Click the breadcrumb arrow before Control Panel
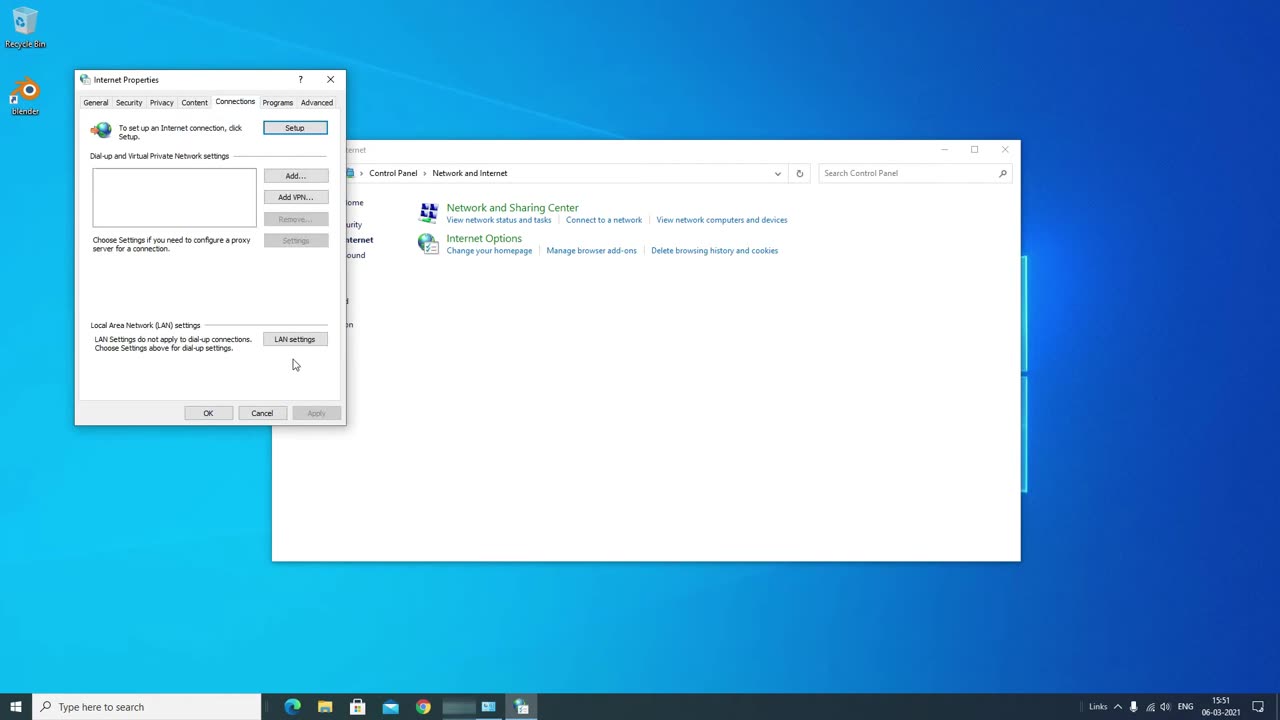Image resolution: width=1280 pixels, height=720 pixels. pyautogui.click(x=362, y=173)
